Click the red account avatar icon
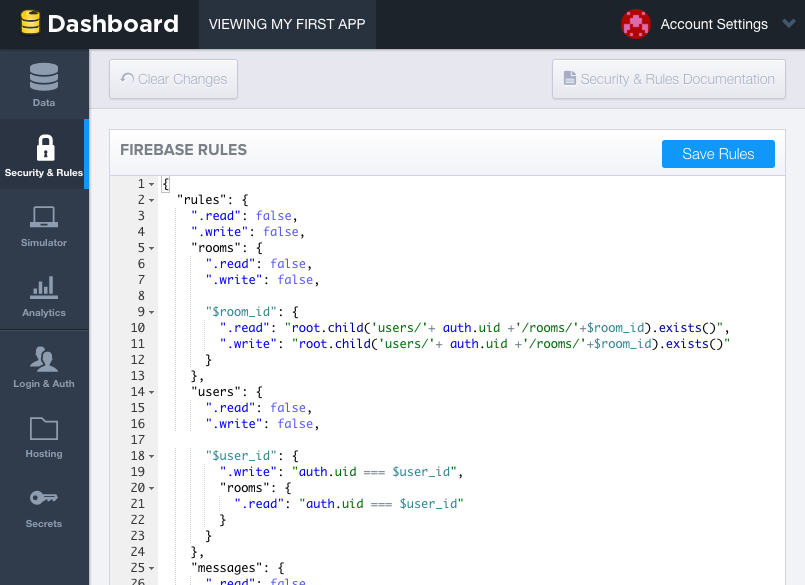Screen dimensions: 805x585 (x=636, y=24)
